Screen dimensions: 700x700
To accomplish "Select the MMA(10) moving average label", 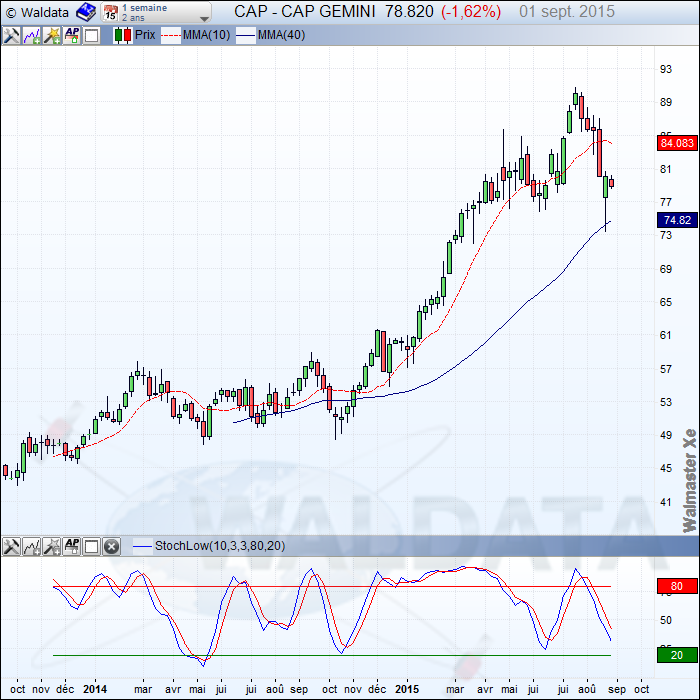I will tap(206, 35).
